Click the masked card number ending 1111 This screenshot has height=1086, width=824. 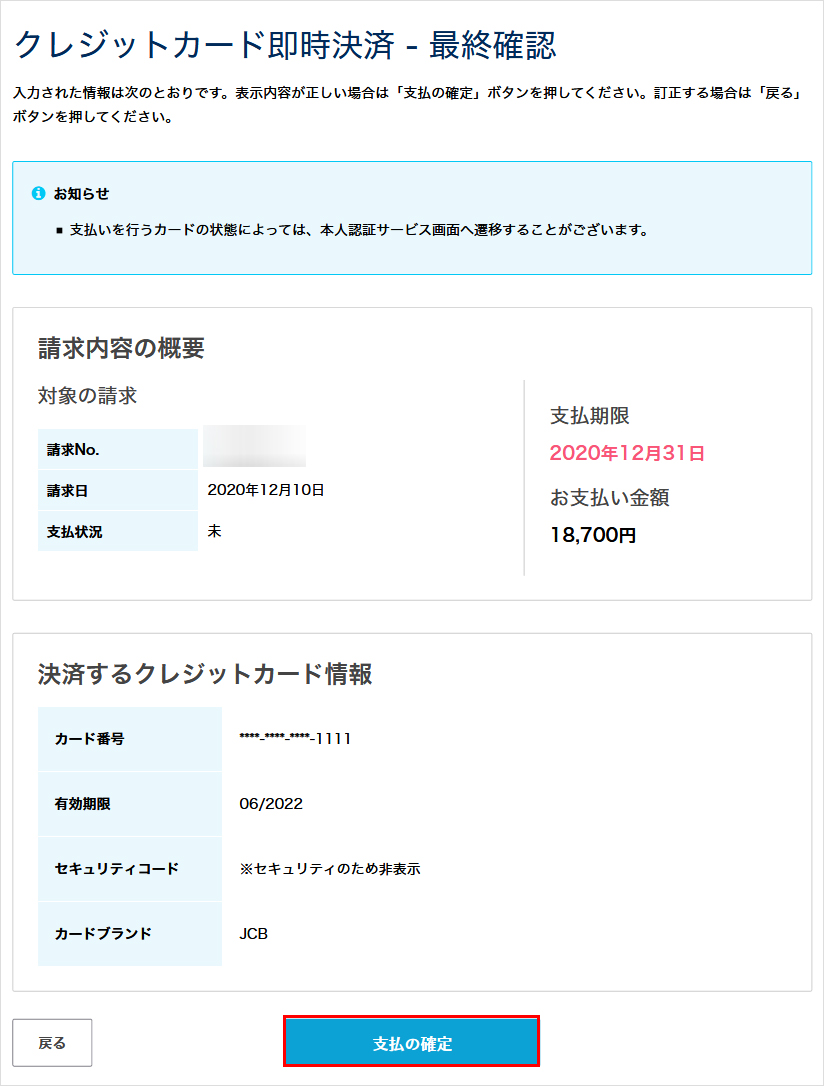(x=296, y=739)
